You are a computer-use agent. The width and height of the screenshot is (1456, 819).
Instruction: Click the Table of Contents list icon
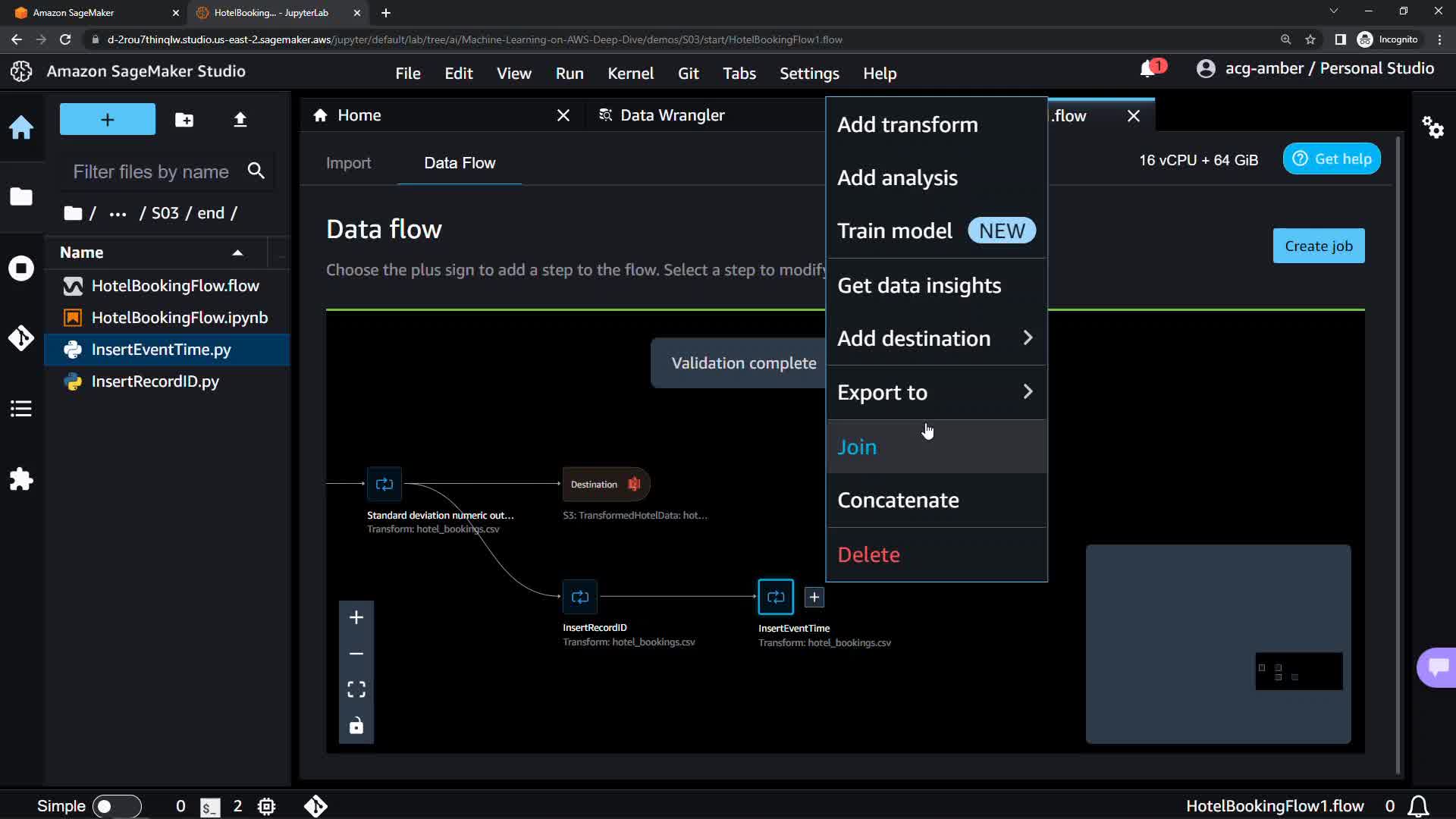tap(21, 409)
